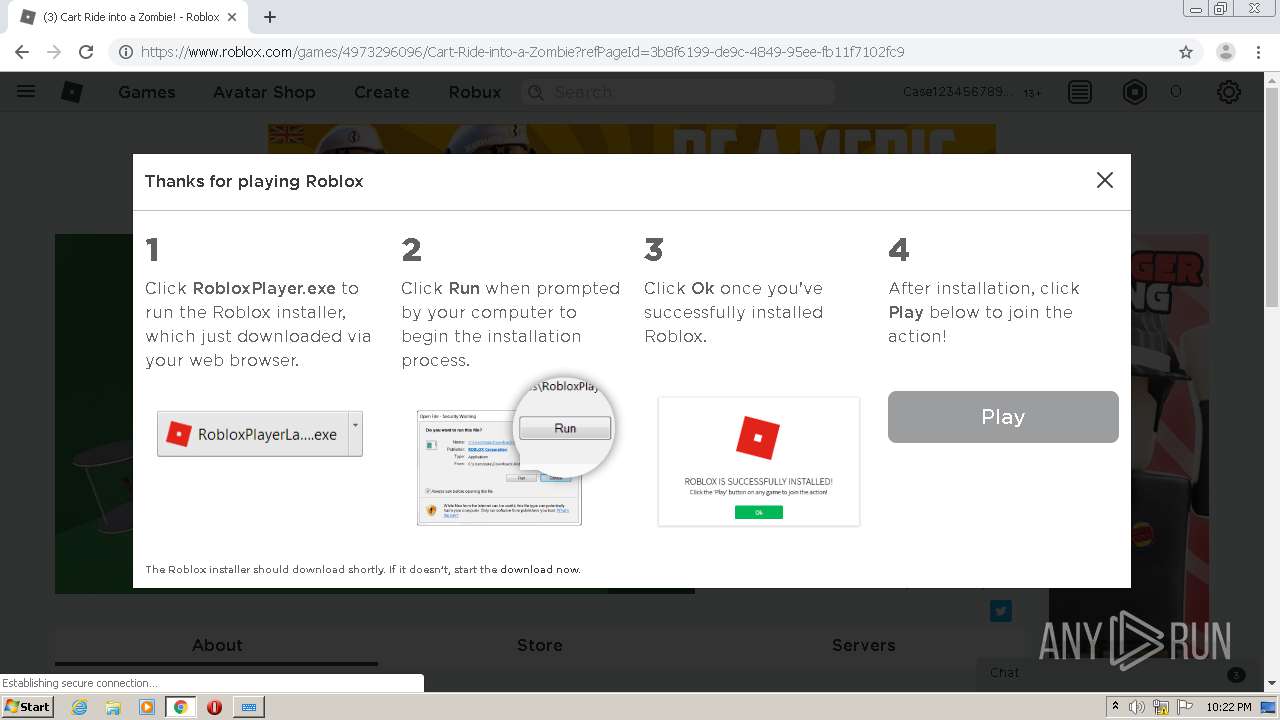Open a new browser tab
The width and height of the screenshot is (1280, 720).
270,17
